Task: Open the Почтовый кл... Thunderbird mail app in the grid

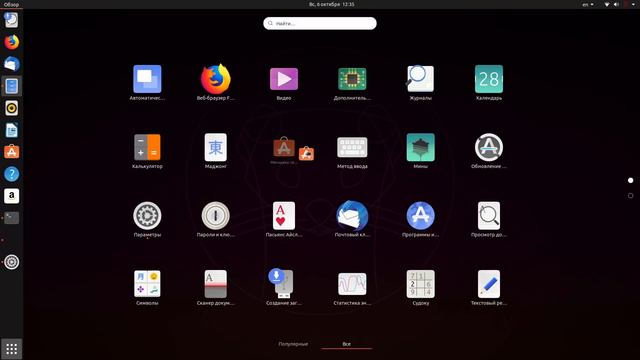Action: (x=352, y=216)
